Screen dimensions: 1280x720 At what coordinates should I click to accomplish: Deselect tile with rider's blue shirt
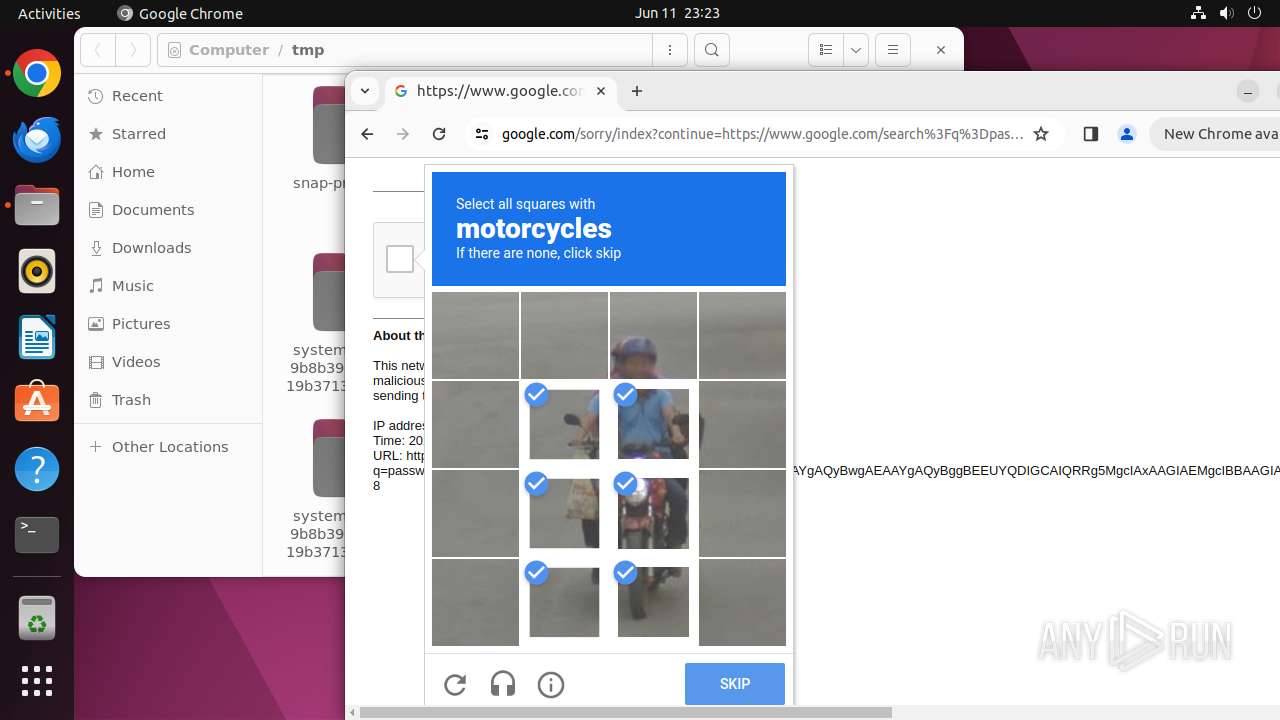653,424
